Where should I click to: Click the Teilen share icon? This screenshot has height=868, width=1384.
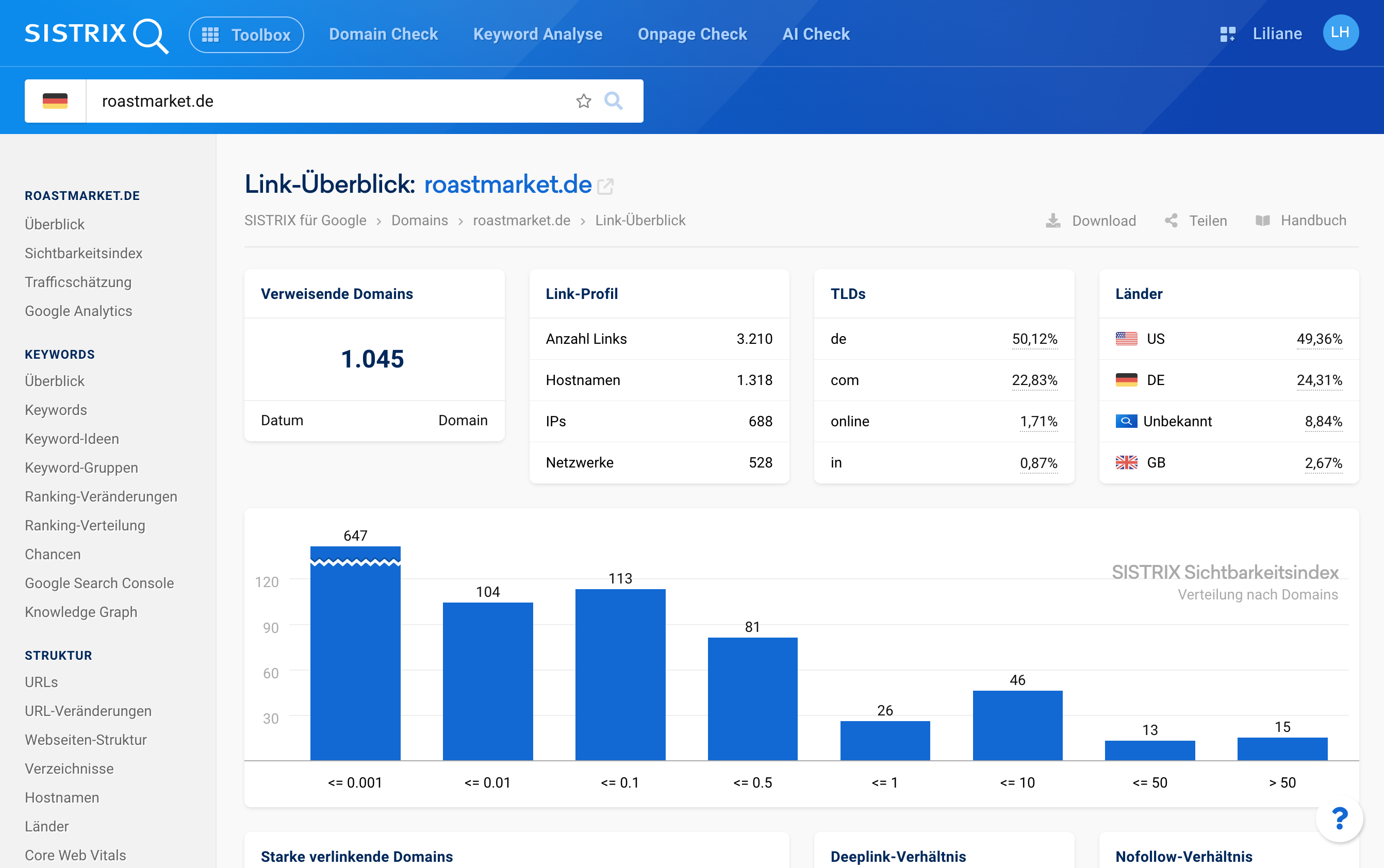pyautogui.click(x=1171, y=221)
